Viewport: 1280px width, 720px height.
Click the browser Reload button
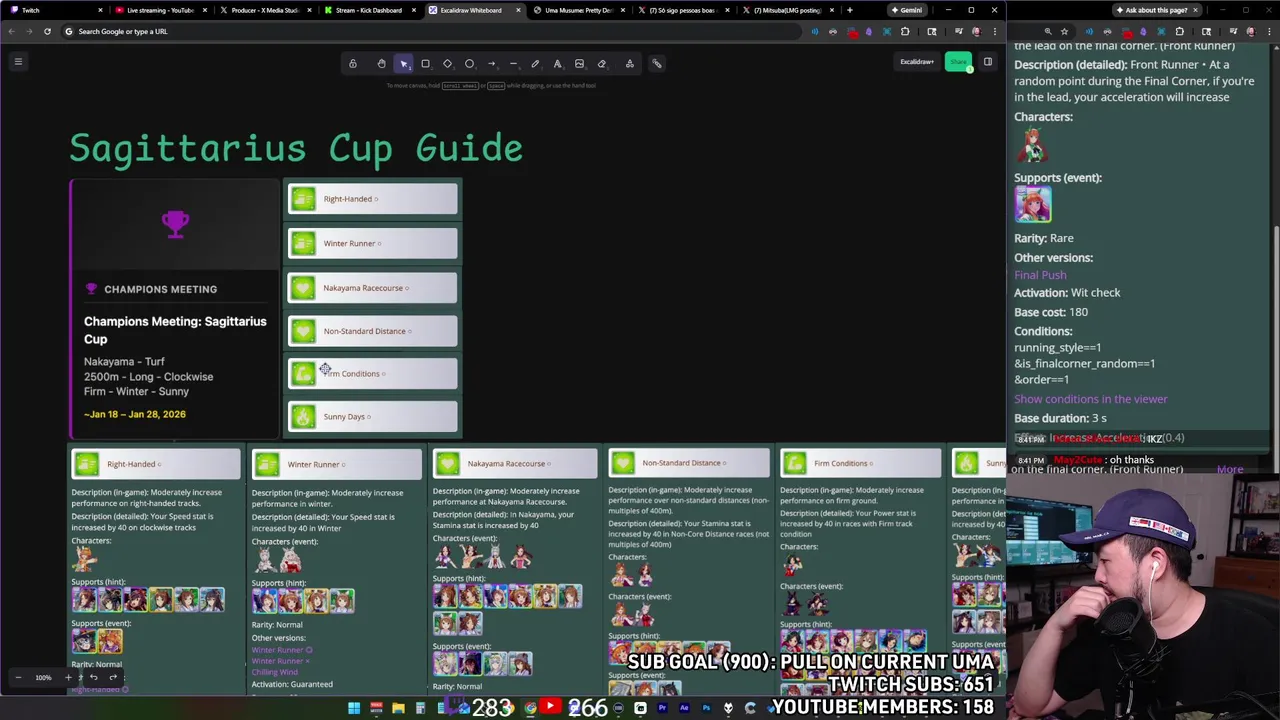(x=47, y=31)
